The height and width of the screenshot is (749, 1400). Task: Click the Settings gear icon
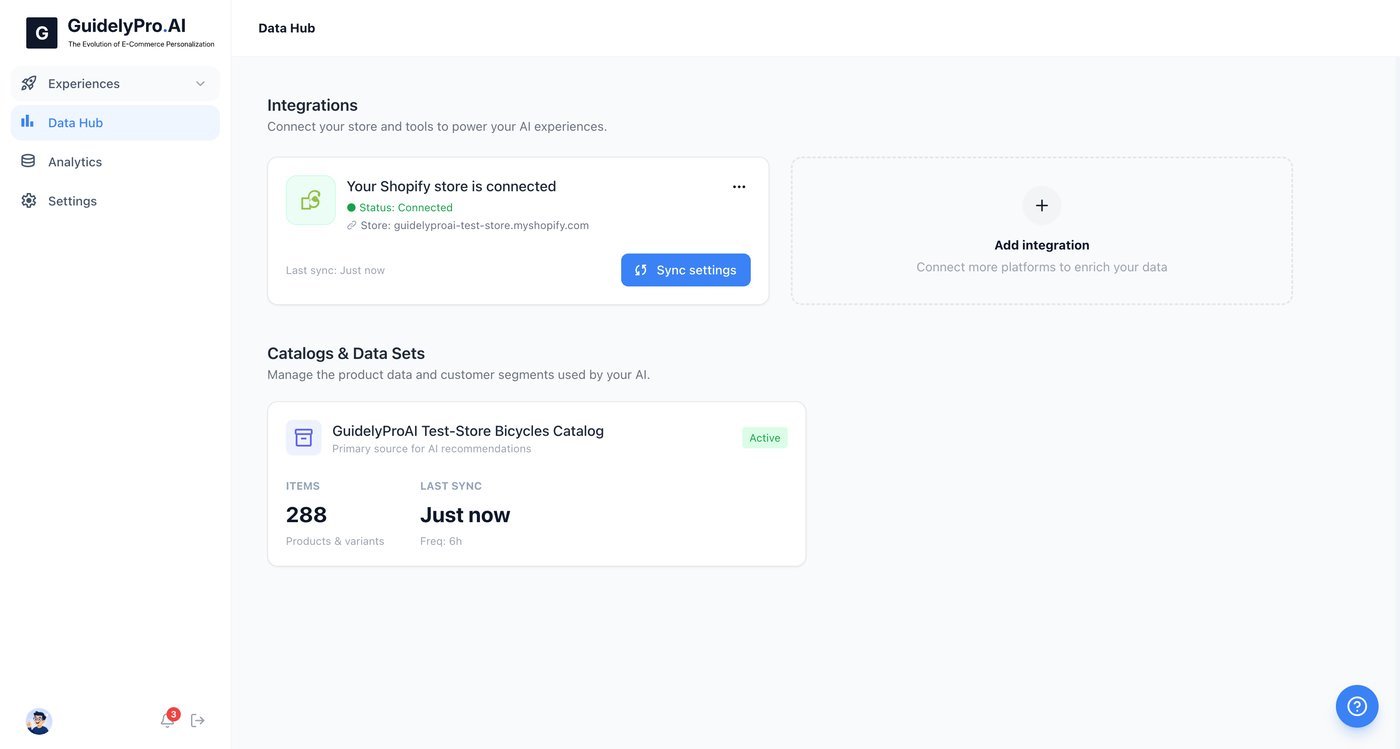[x=28, y=200]
